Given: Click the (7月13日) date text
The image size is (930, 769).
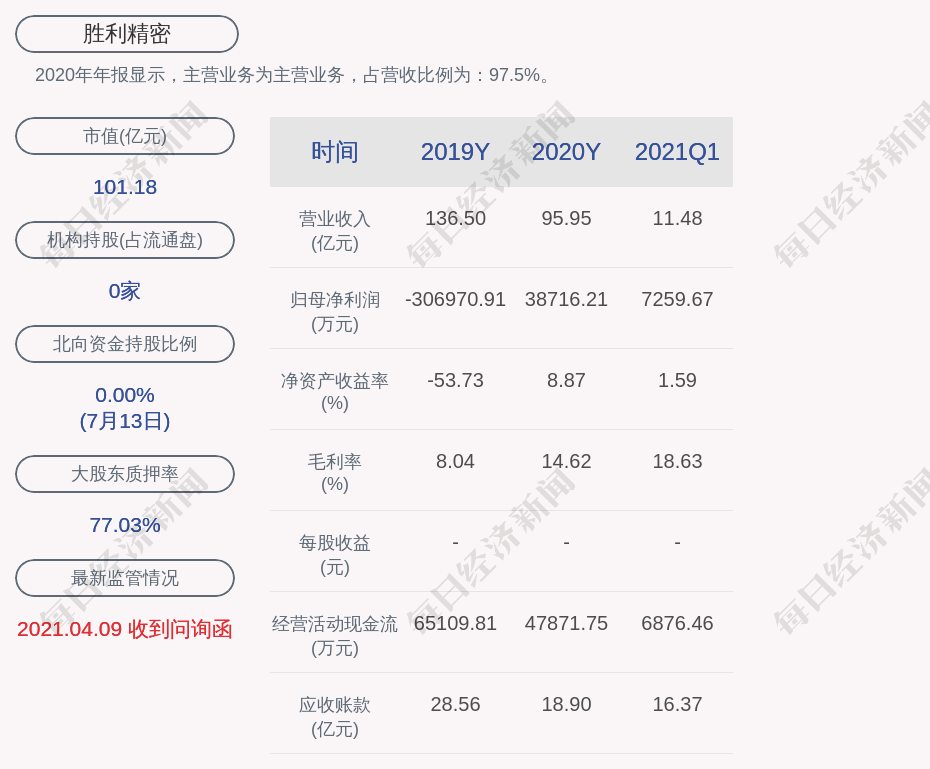Looking at the screenshot, I should (125, 421).
